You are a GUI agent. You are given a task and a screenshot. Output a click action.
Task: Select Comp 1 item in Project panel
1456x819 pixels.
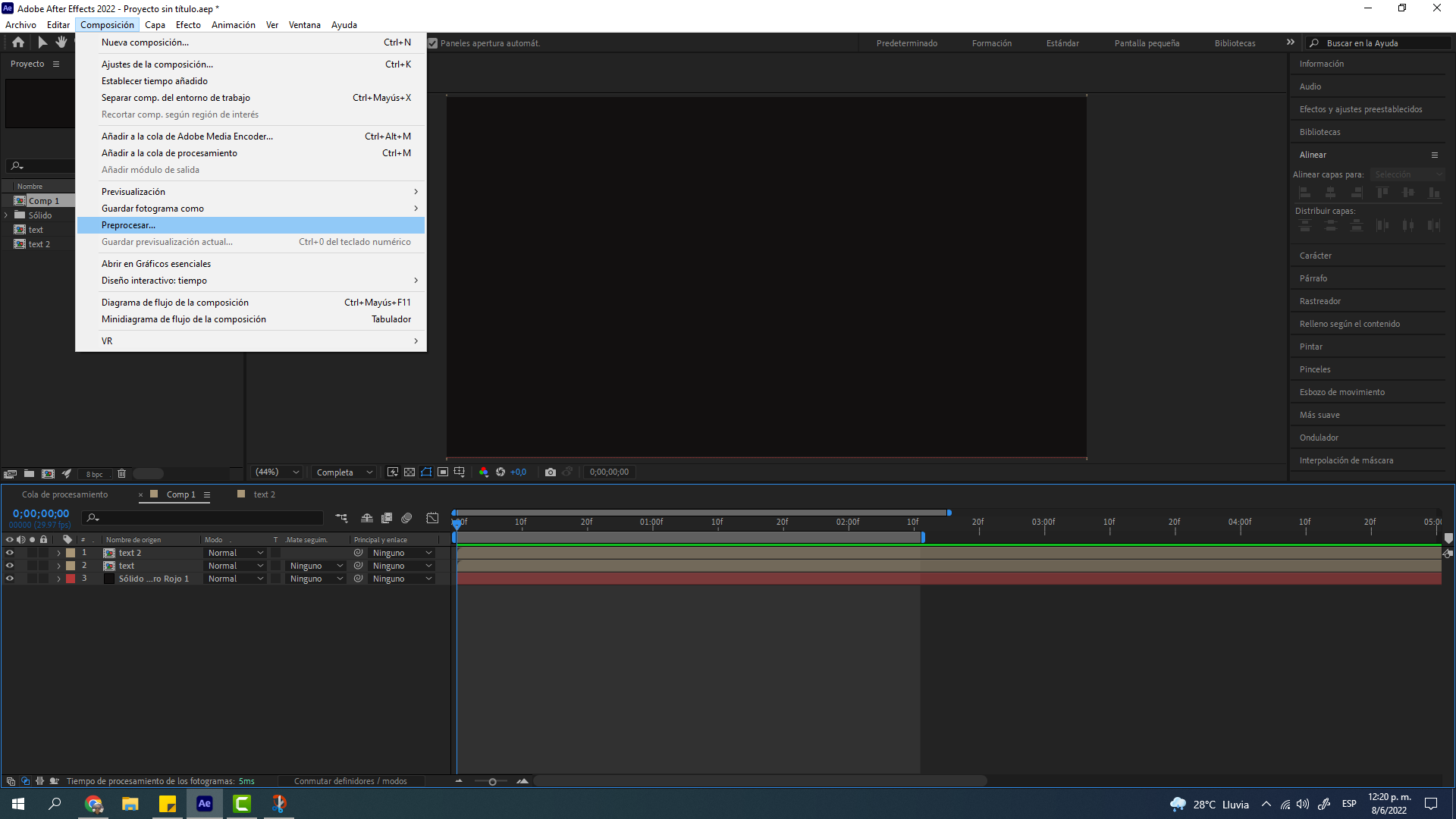tap(43, 201)
